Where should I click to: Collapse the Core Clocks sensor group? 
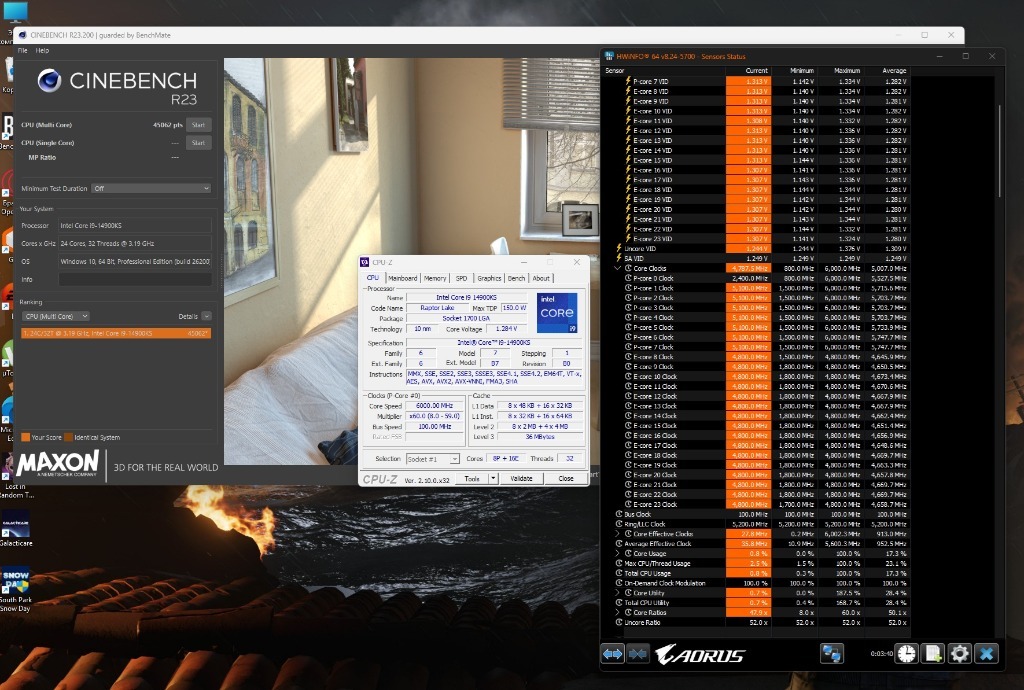click(618, 268)
